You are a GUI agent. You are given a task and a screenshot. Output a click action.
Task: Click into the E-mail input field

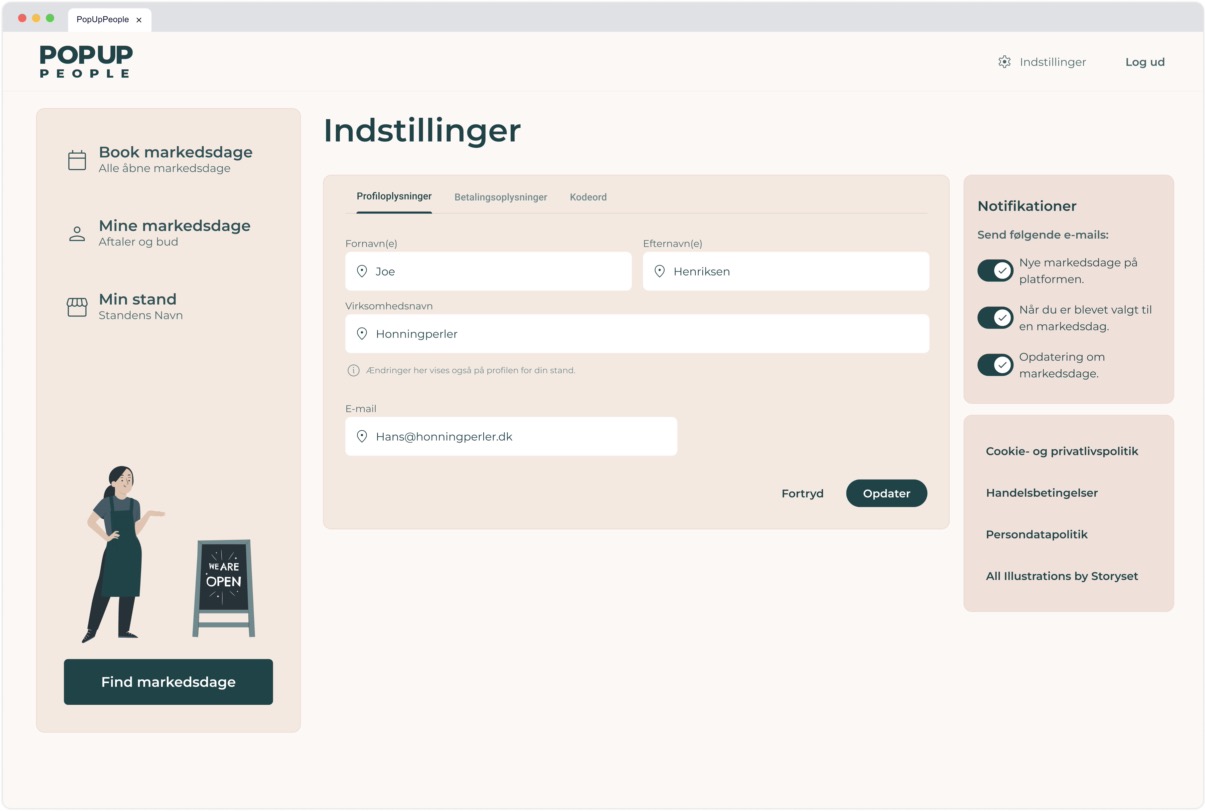pyautogui.click(x=520, y=436)
